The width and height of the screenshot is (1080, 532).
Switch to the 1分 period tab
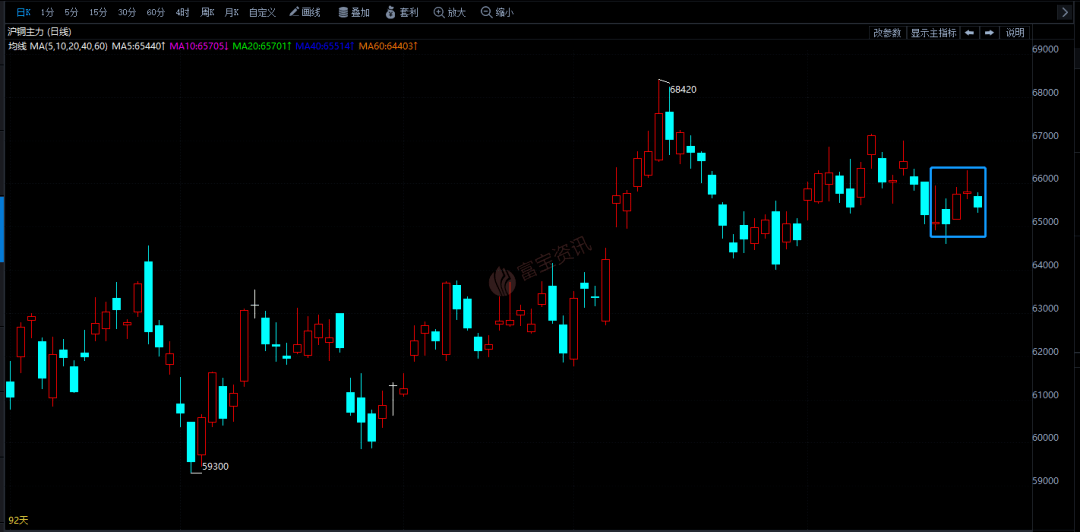pos(47,12)
